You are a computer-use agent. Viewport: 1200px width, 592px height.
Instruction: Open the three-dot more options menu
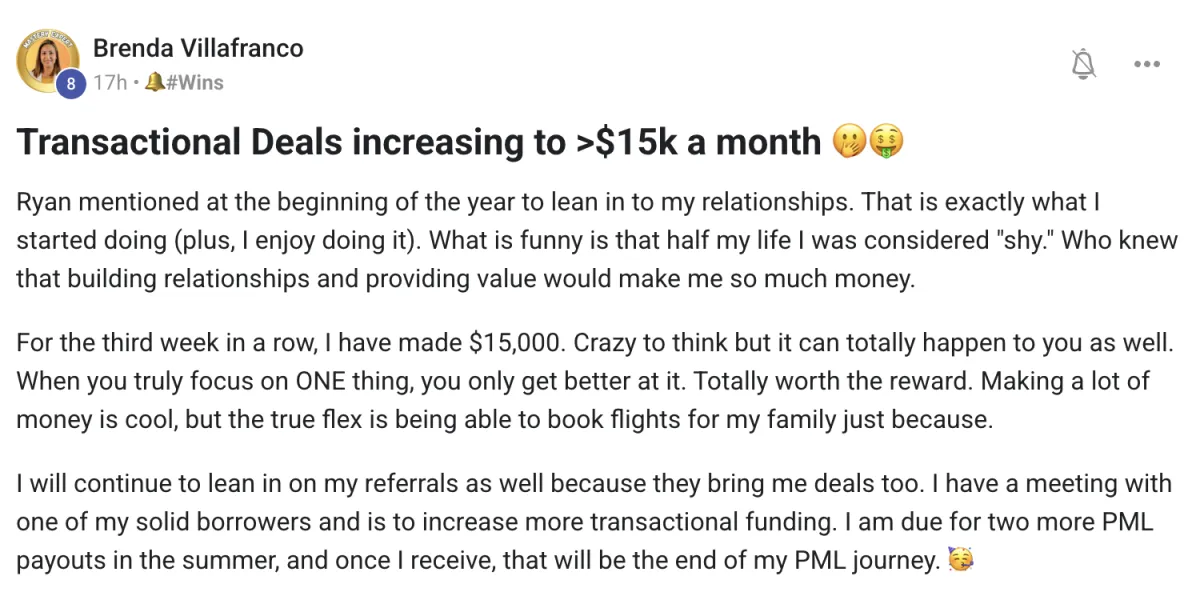pyautogui.click(x=1146, y=64)
